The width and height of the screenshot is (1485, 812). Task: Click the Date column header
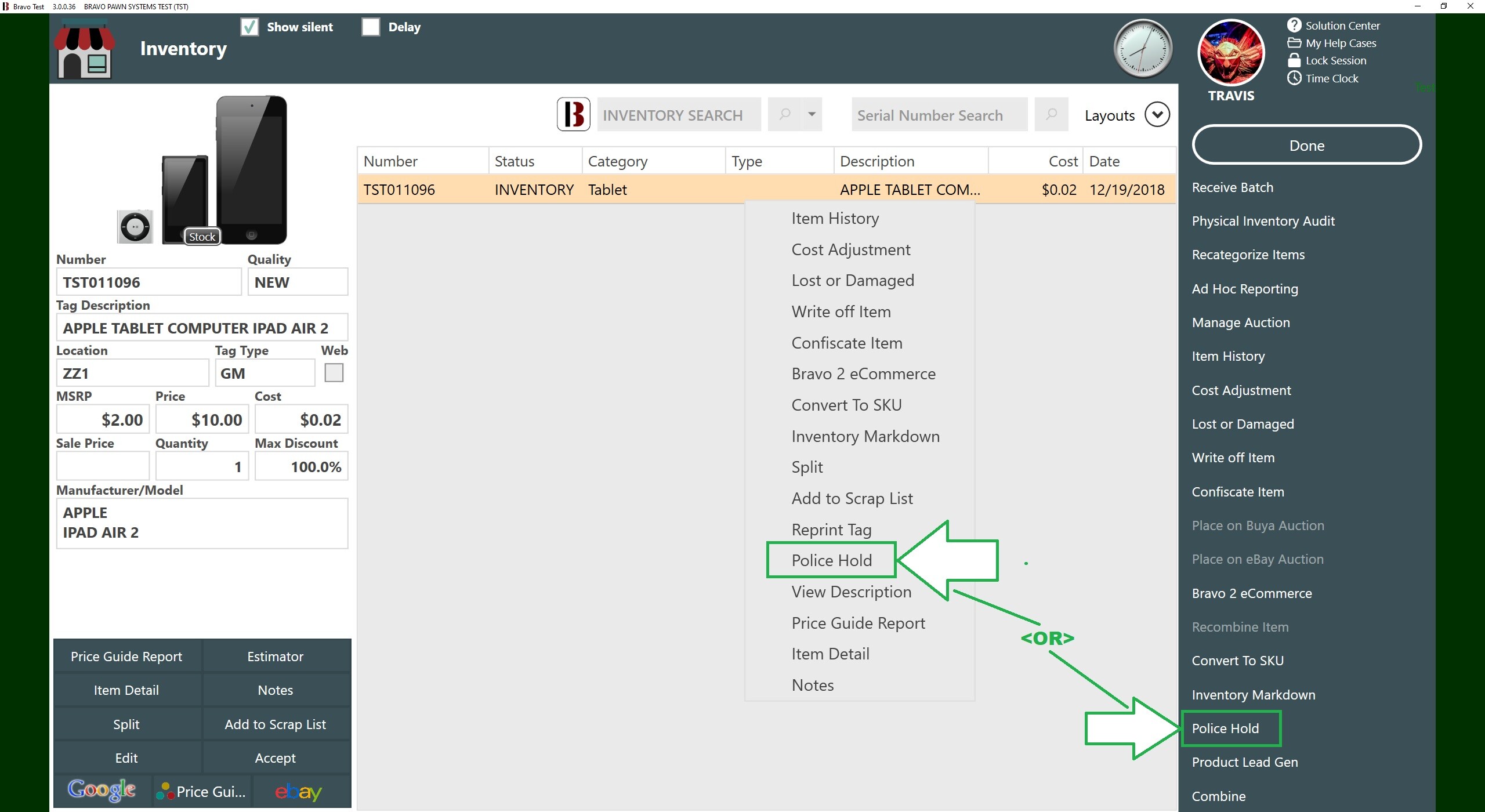(x=1129, y=161)
